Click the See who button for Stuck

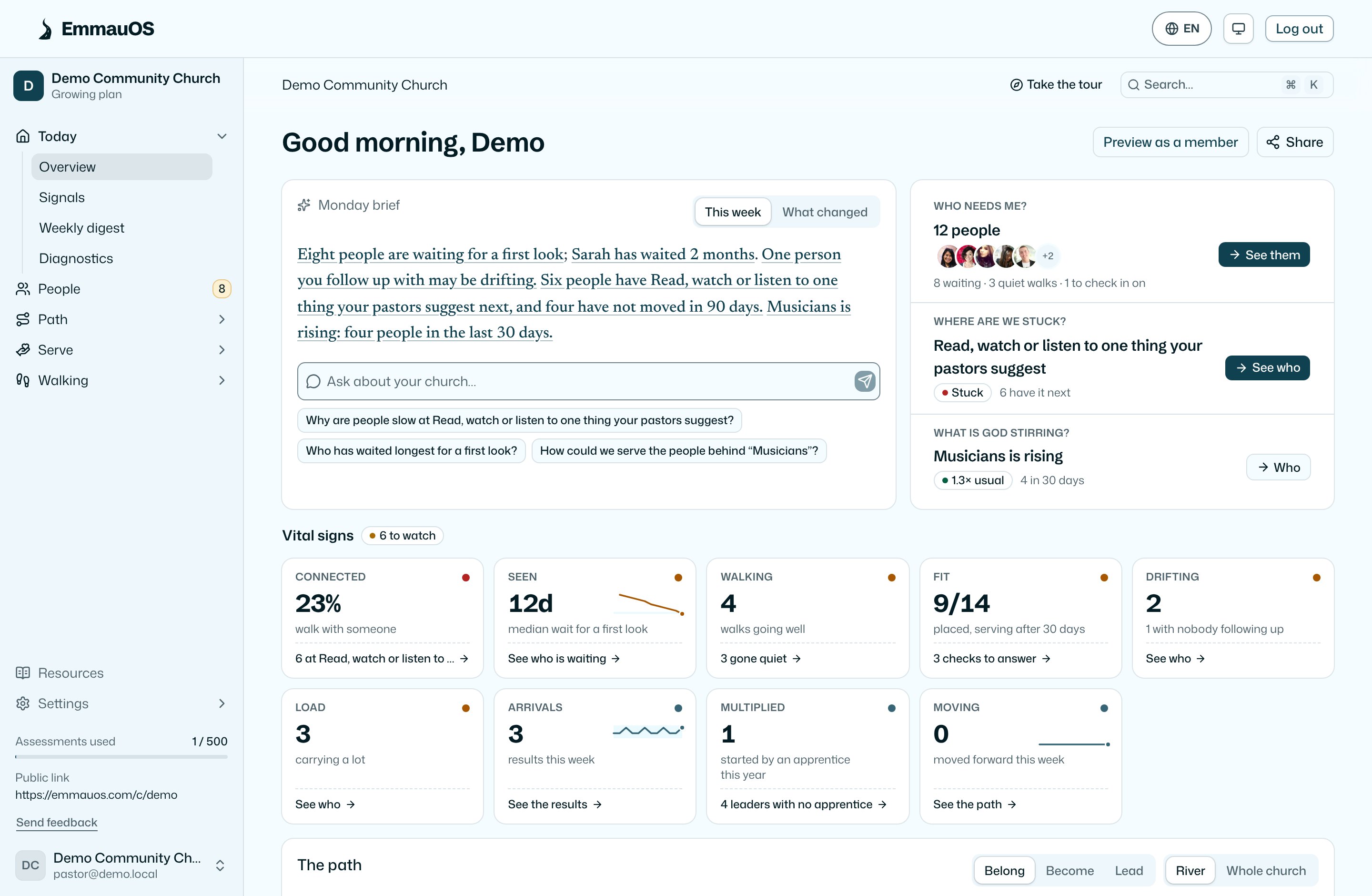coord(1267,368)
